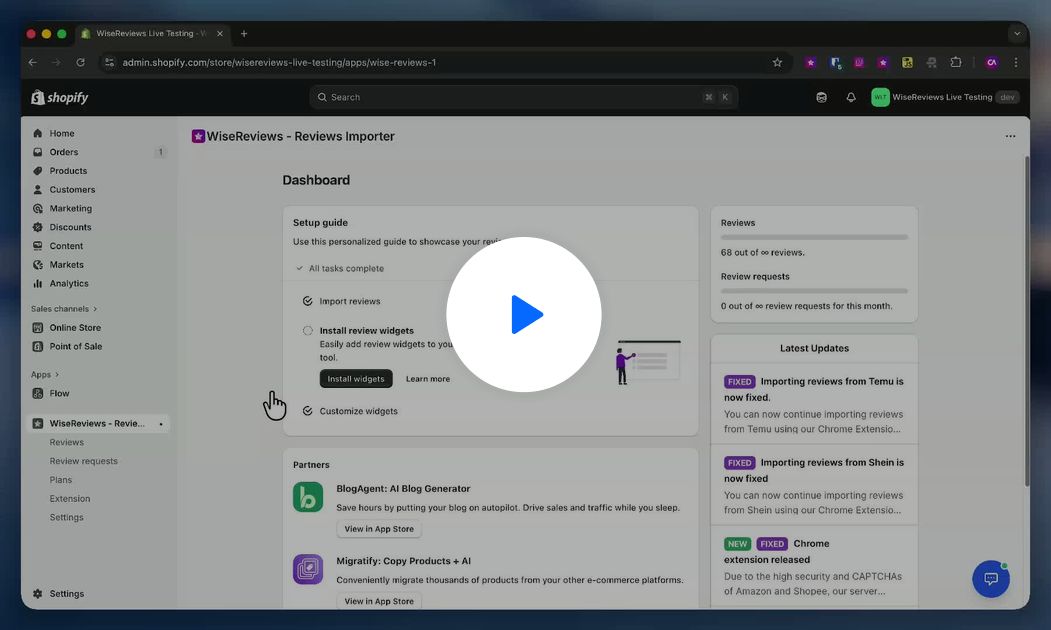Click the Content sidebar icon
This screenshot has height=630, width=1051.
(x=38, y=246)
